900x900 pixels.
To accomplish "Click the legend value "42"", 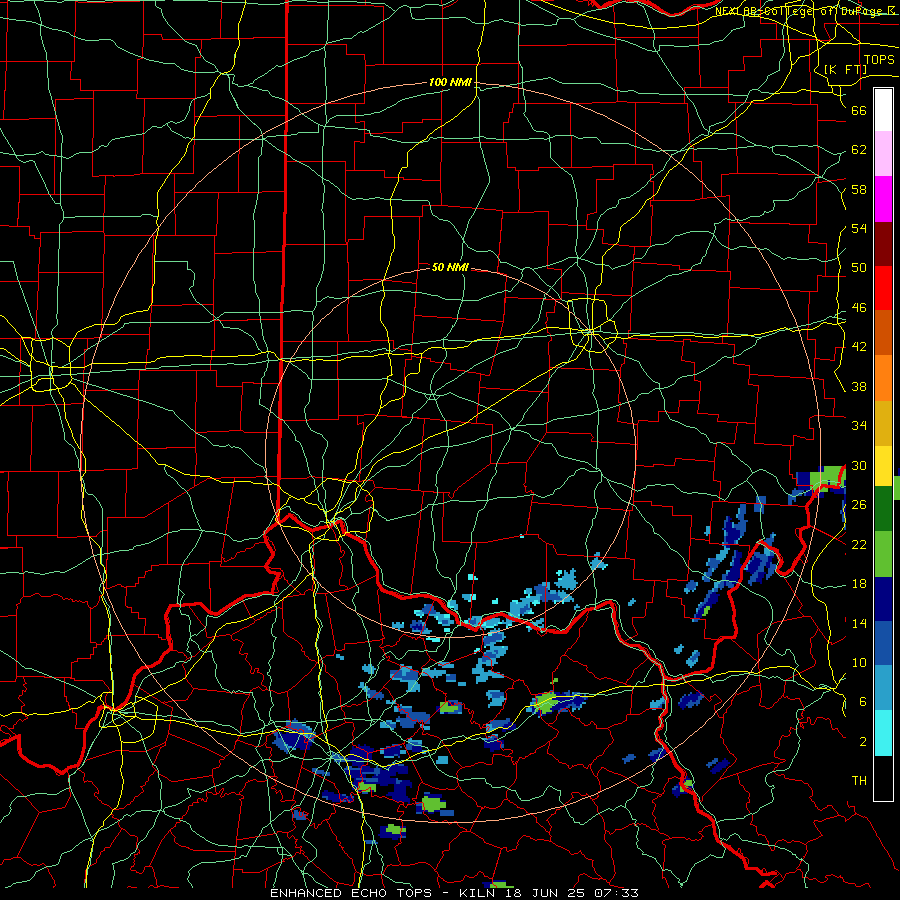I will (859, 347).
